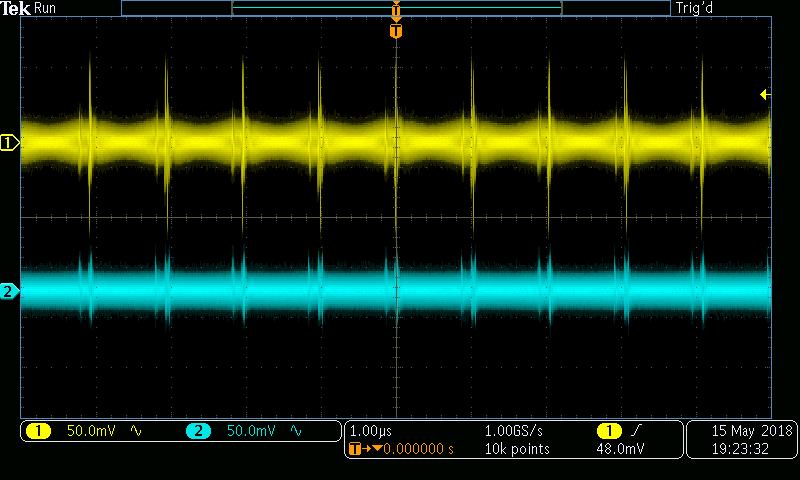800x480 pixels.
Task: Open the 1.00µs timebase setting
Action: [x=372, y=431]
